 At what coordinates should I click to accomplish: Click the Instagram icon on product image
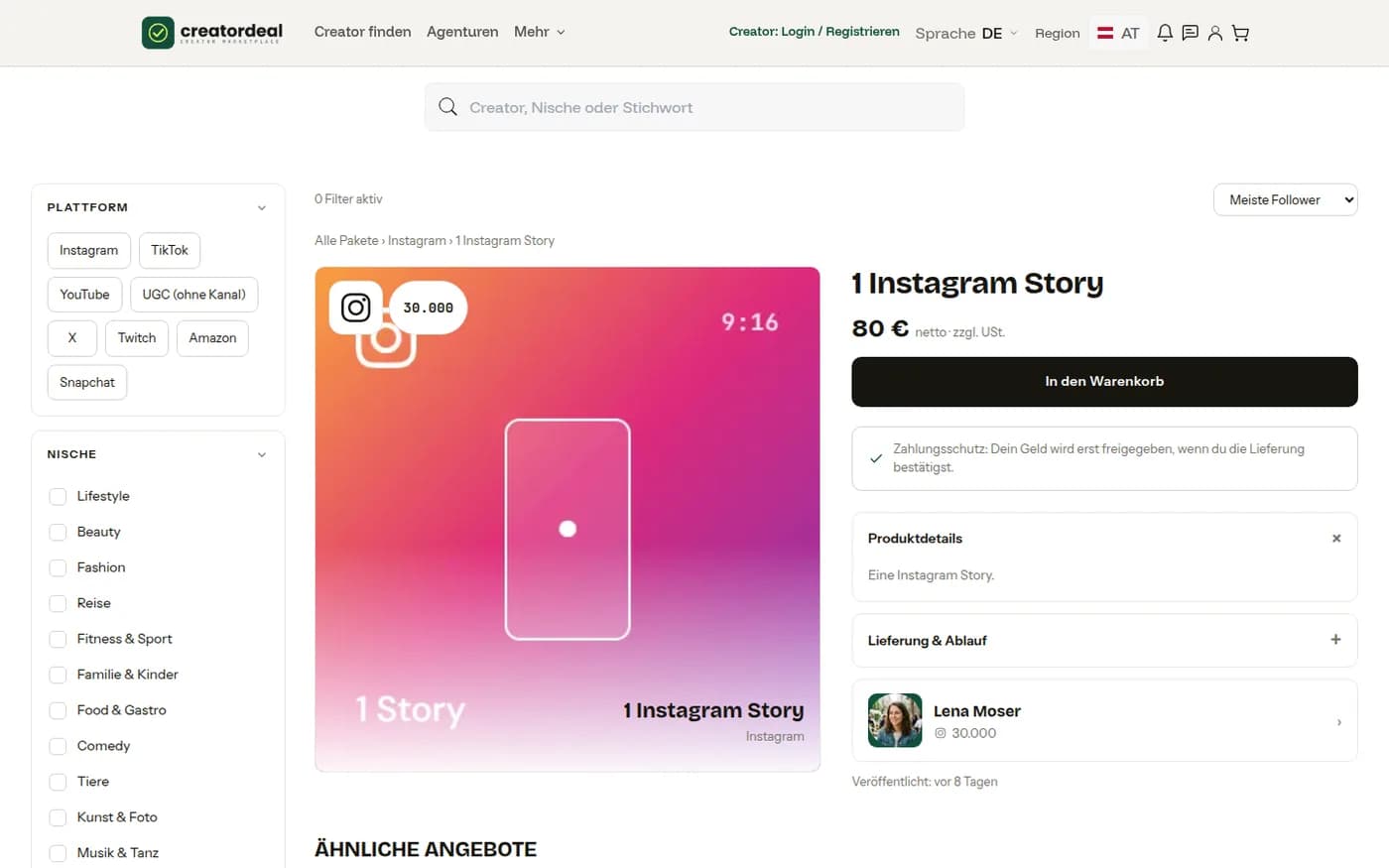(x=355, y=308)
